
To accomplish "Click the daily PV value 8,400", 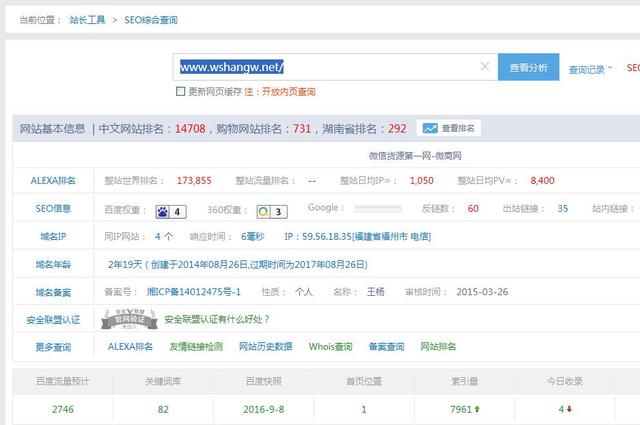I will tap(542, 180).
